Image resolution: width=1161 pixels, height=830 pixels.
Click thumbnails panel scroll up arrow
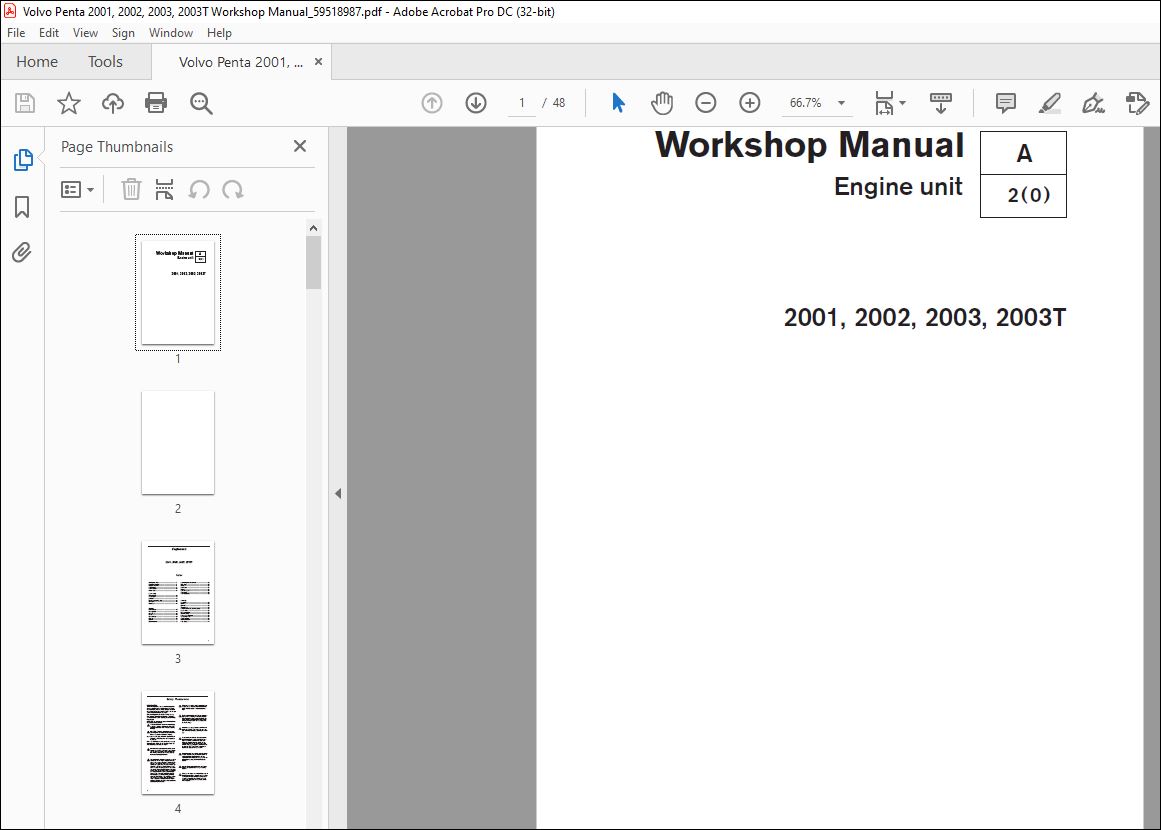pyautogui.click(x=313, y=228)
